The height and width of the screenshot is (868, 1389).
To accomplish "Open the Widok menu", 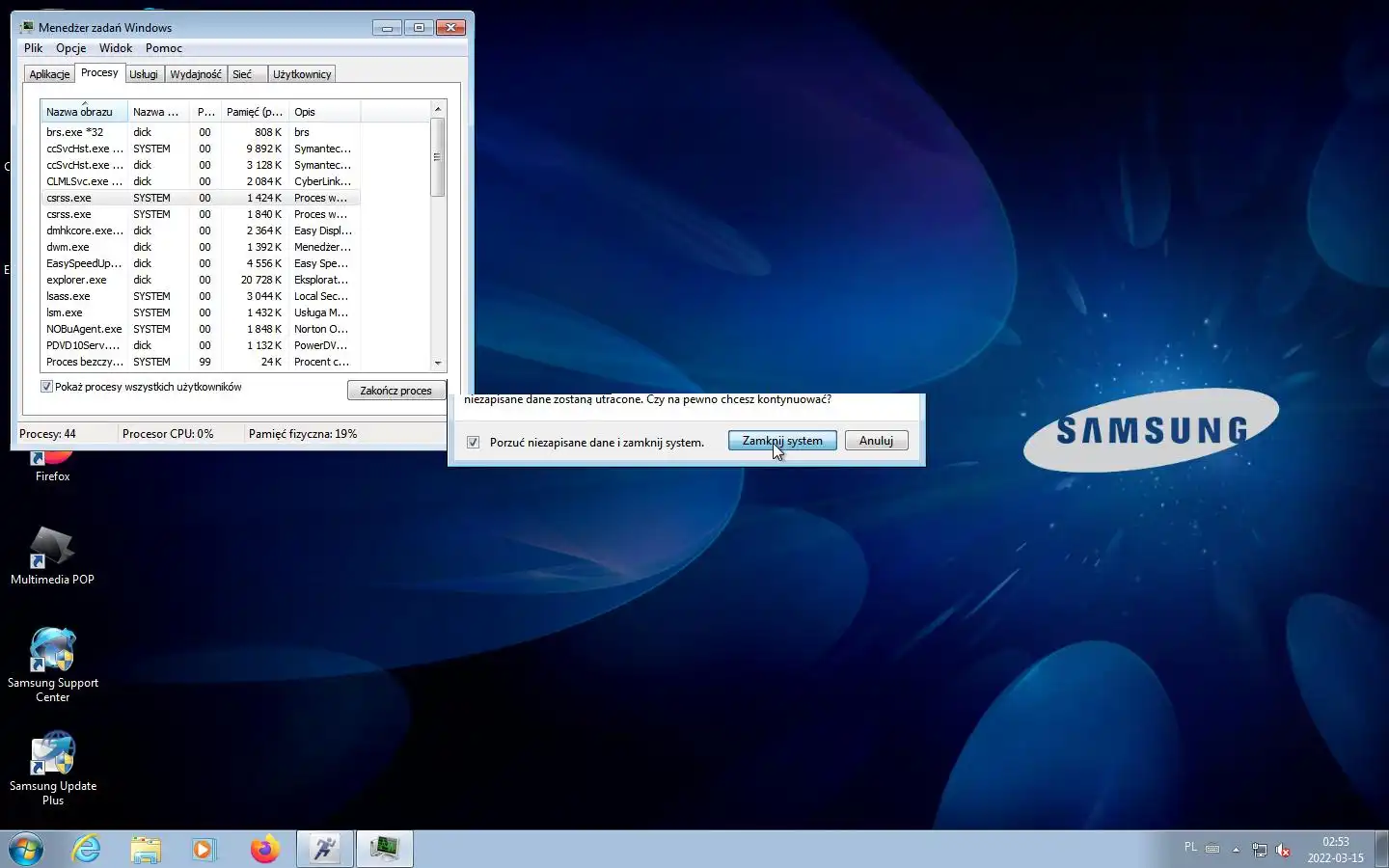I will pyautogui.click(x=116, y=48).
